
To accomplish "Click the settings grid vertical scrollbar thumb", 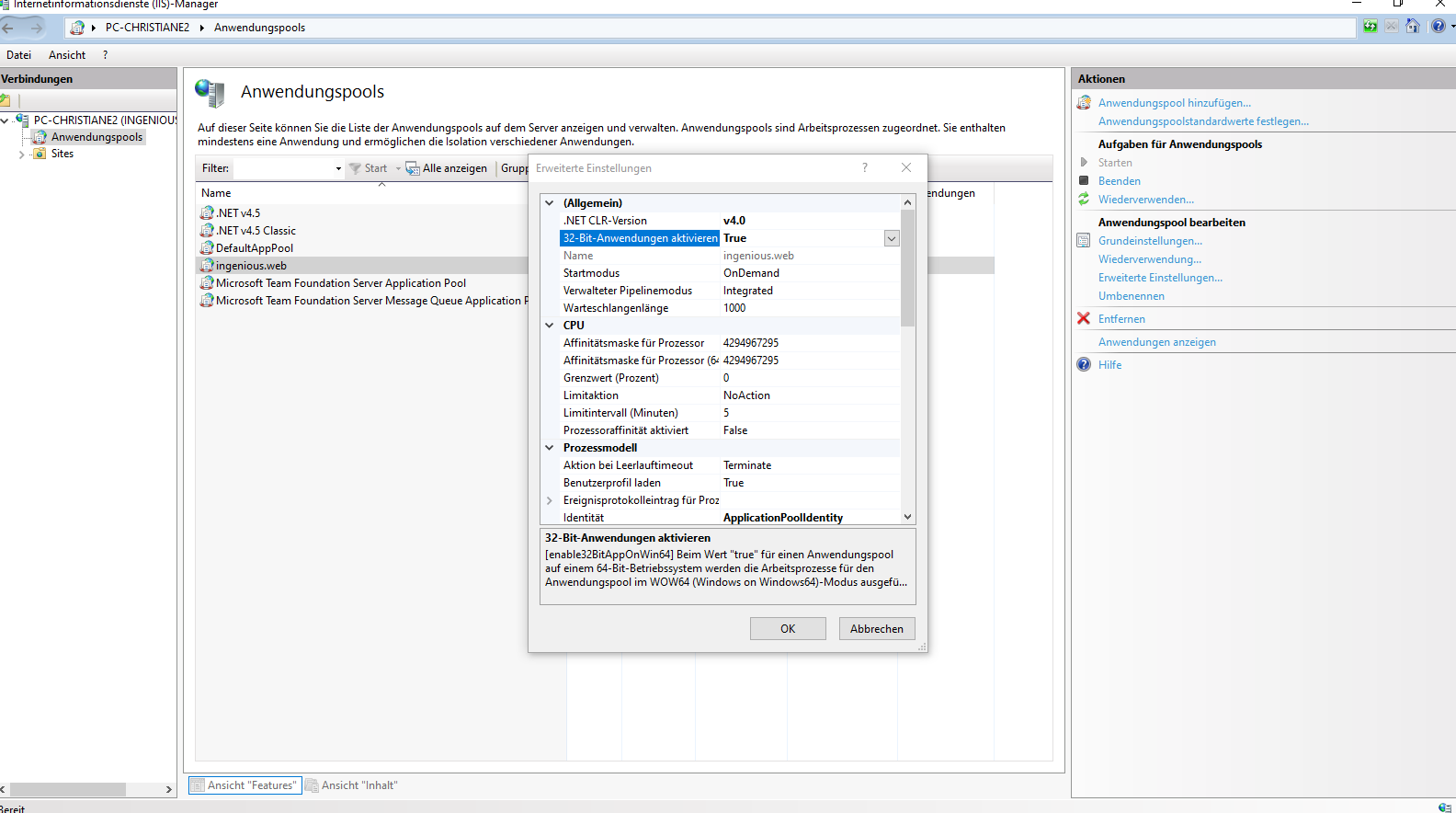I will pyautogui.click(x=907, y=269).
